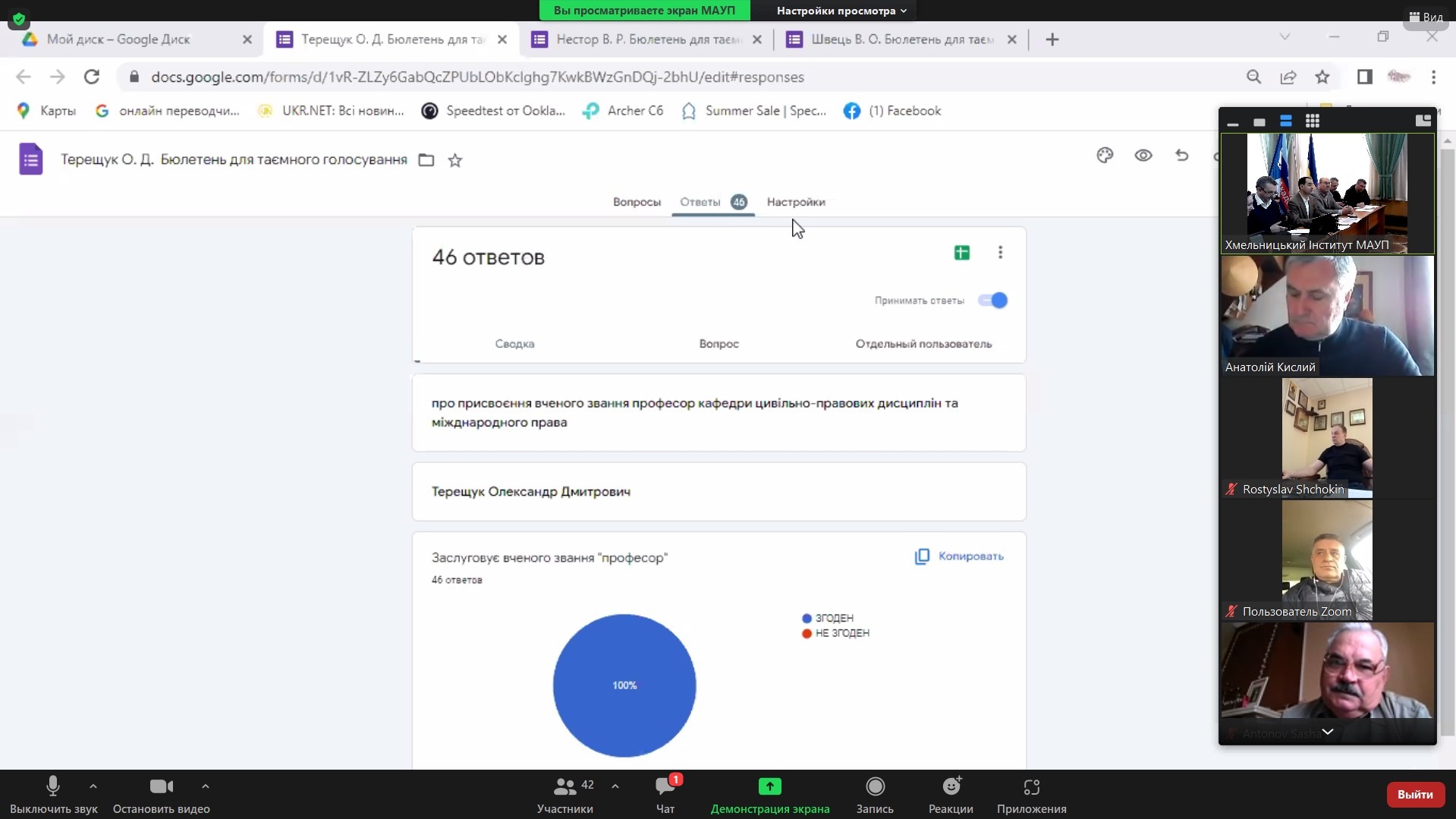Click the undo arrow in Forms header
Screen dimensions: 1456x819
[1181, 156]
